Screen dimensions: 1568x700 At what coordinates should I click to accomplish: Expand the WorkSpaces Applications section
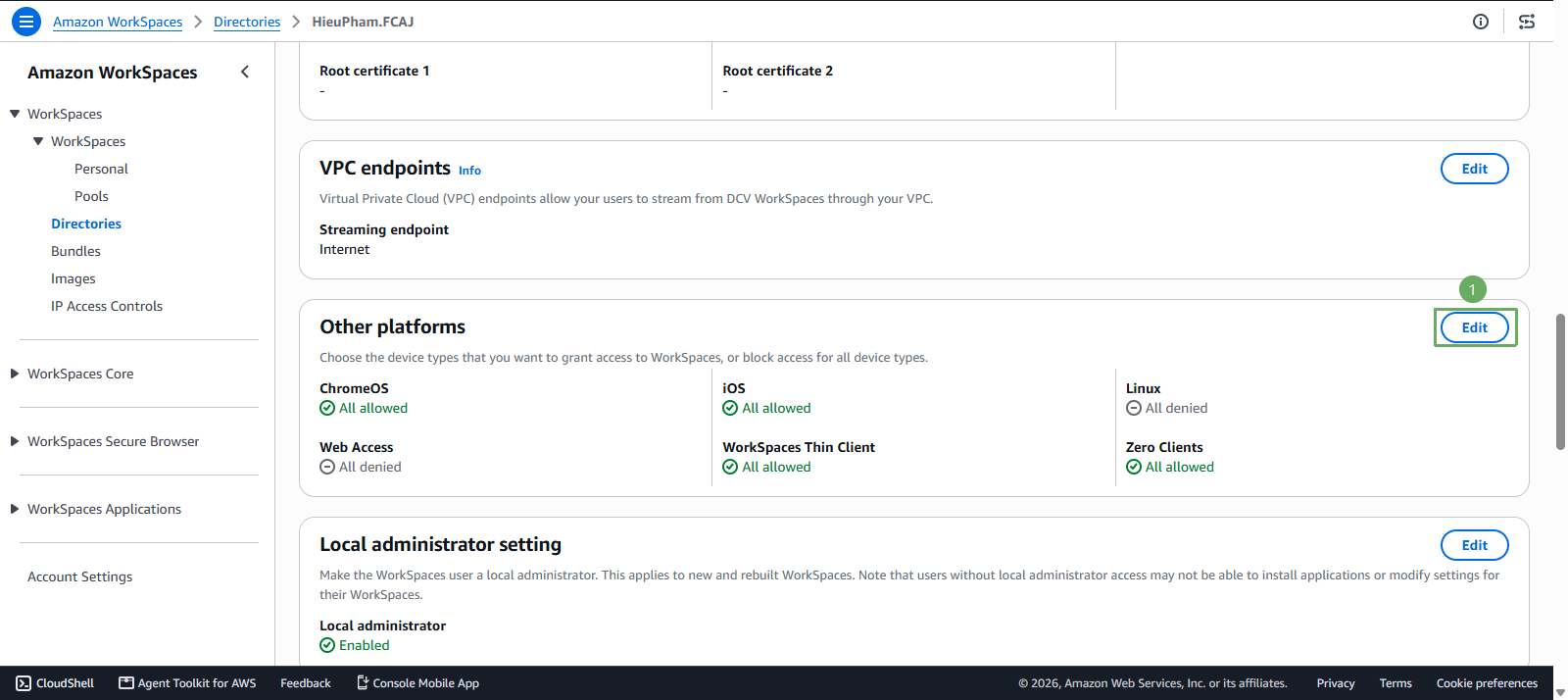15,509
